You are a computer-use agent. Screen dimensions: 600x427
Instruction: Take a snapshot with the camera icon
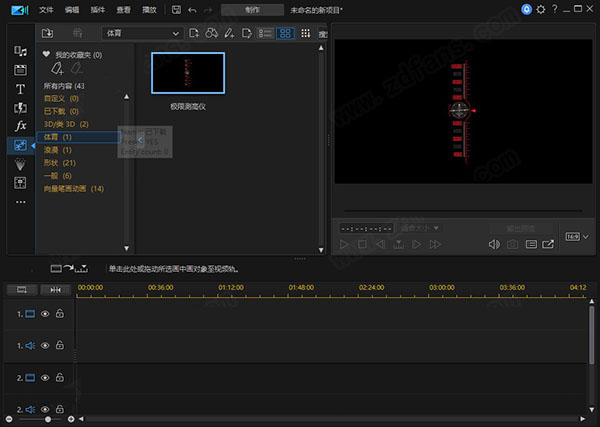tap(512, 244)
